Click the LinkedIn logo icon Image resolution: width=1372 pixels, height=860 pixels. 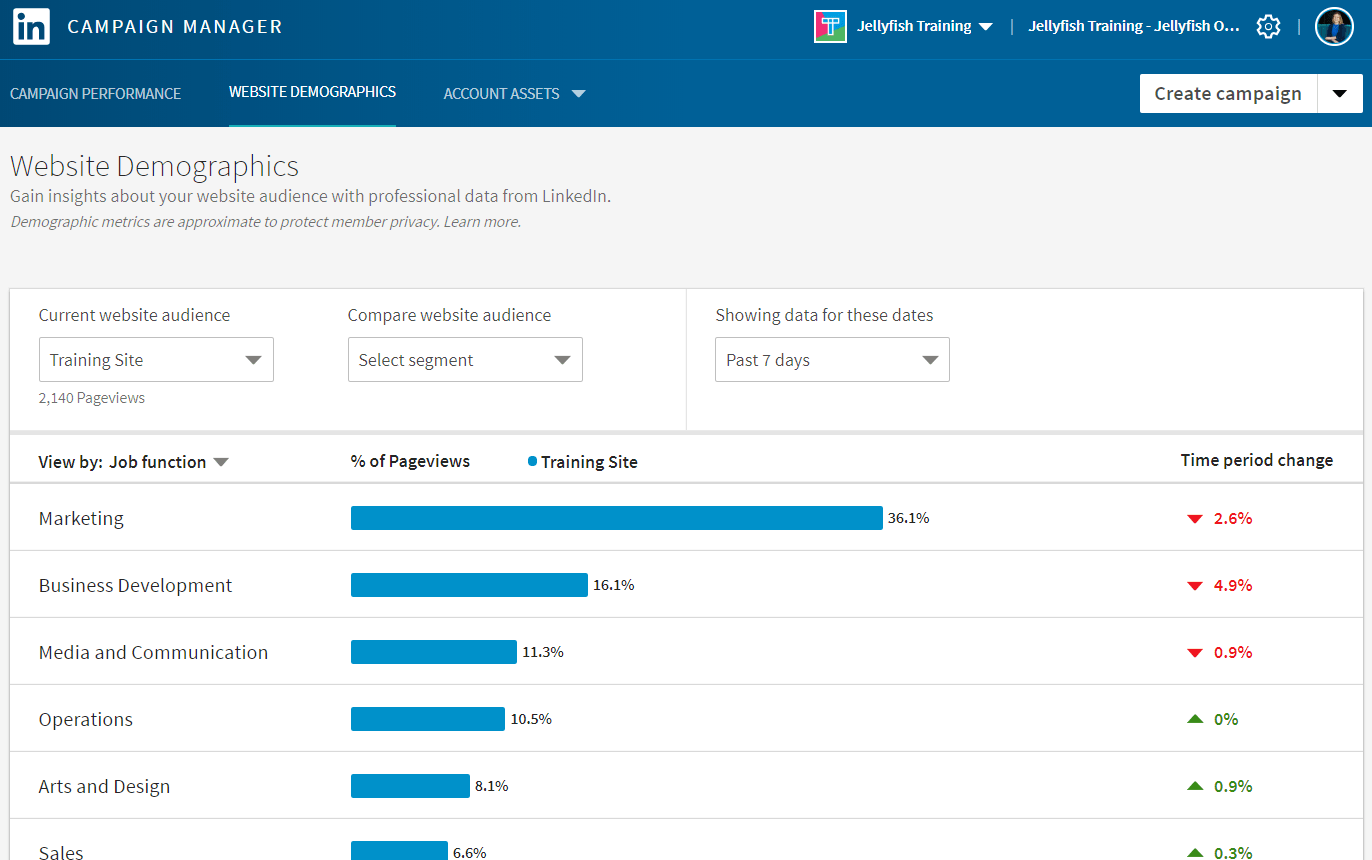(x=31, y=27)
